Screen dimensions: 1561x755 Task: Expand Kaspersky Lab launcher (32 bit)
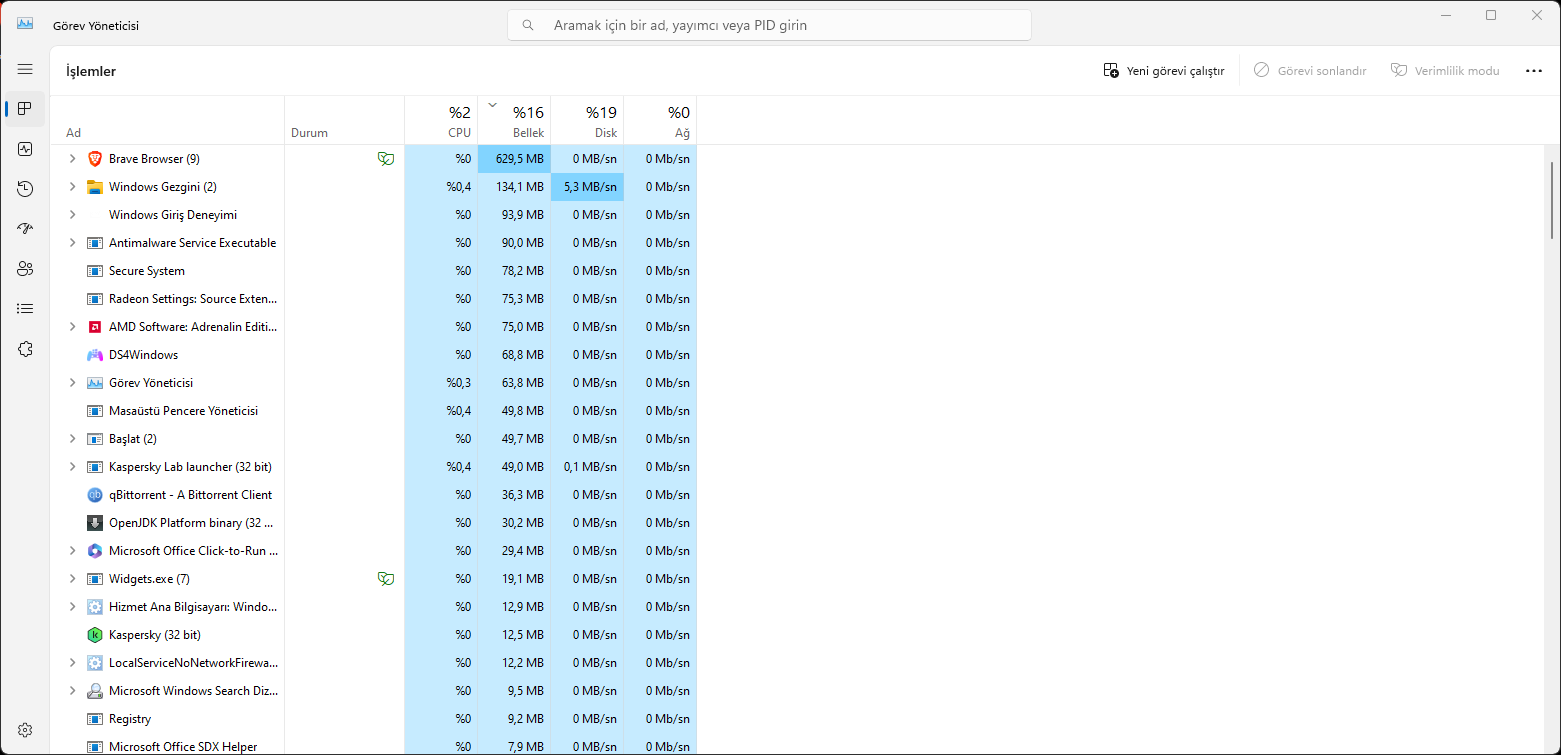(x=72, y=466)
